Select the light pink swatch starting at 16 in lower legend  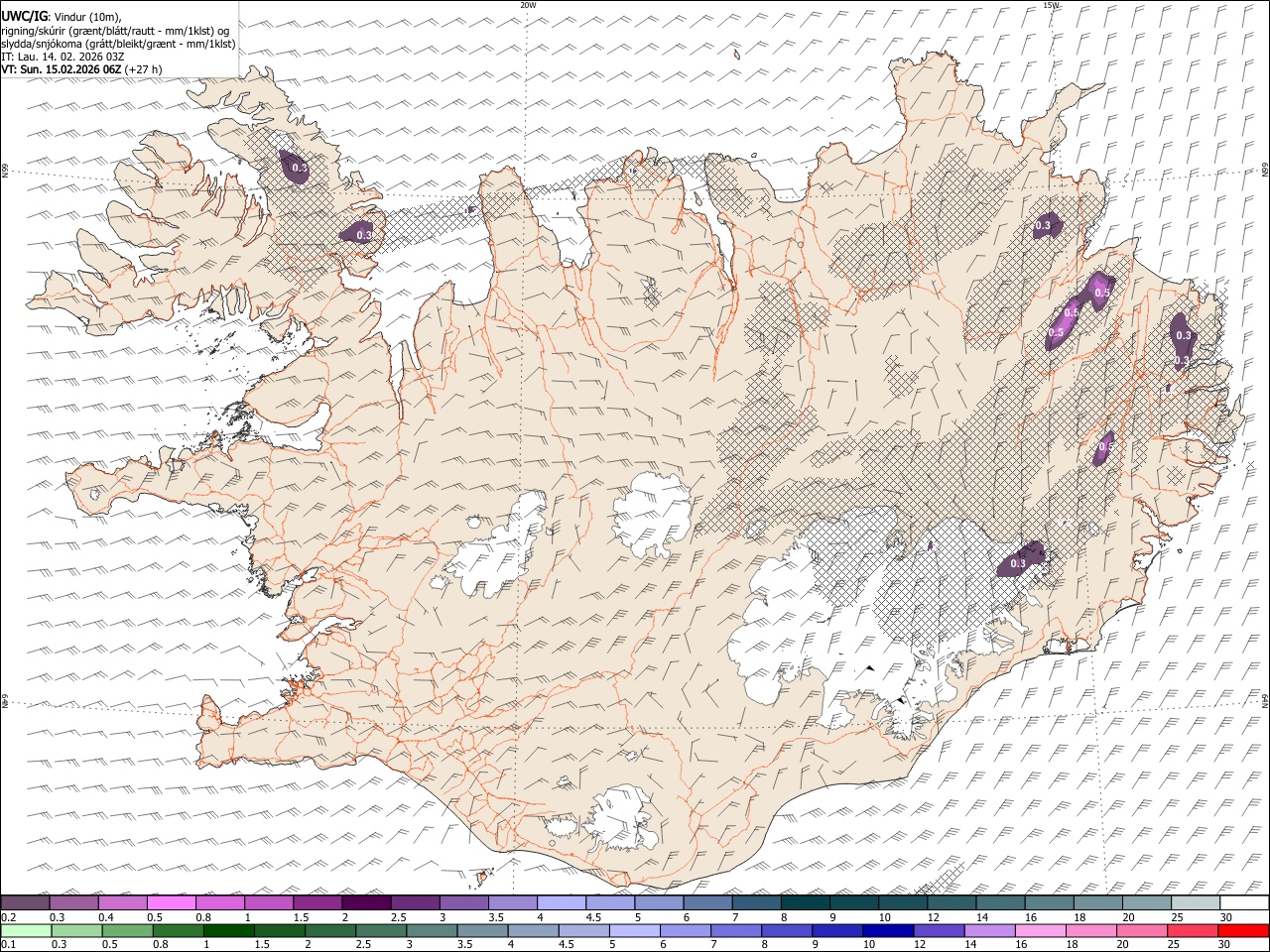coord(1041,930)
